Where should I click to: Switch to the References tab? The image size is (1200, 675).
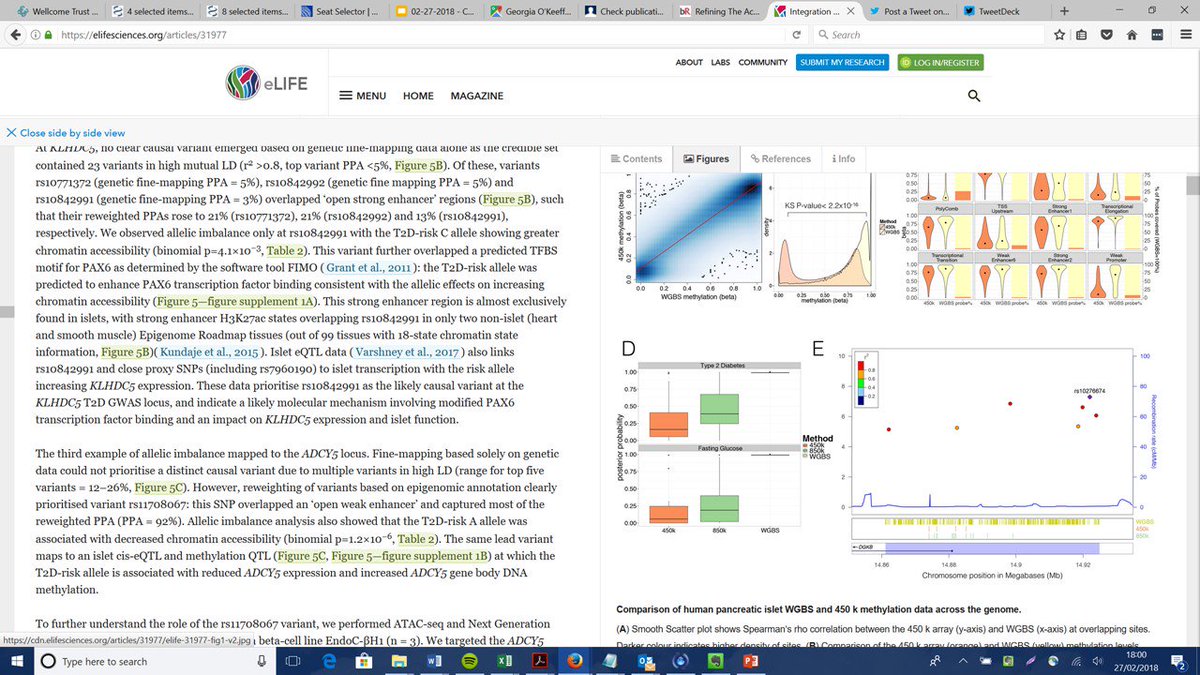[x=780, y=158]
